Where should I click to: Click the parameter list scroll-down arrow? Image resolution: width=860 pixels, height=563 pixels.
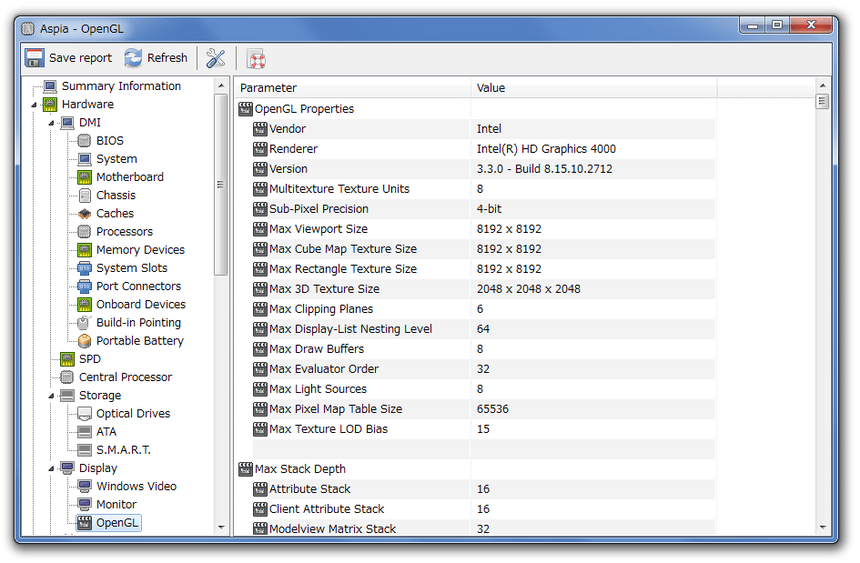pyautogui.click(x=822, y=527)
